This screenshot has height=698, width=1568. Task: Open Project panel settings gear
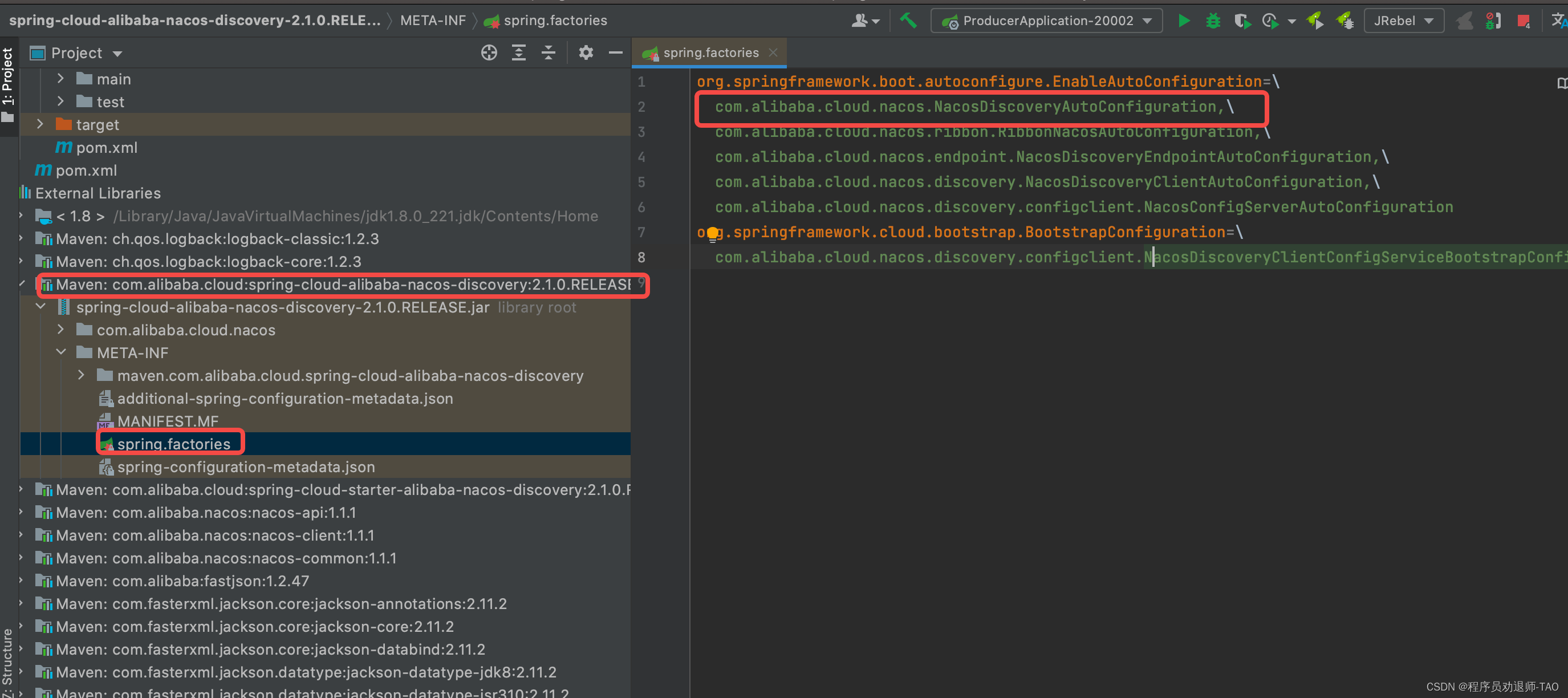(x=586, y=53)
